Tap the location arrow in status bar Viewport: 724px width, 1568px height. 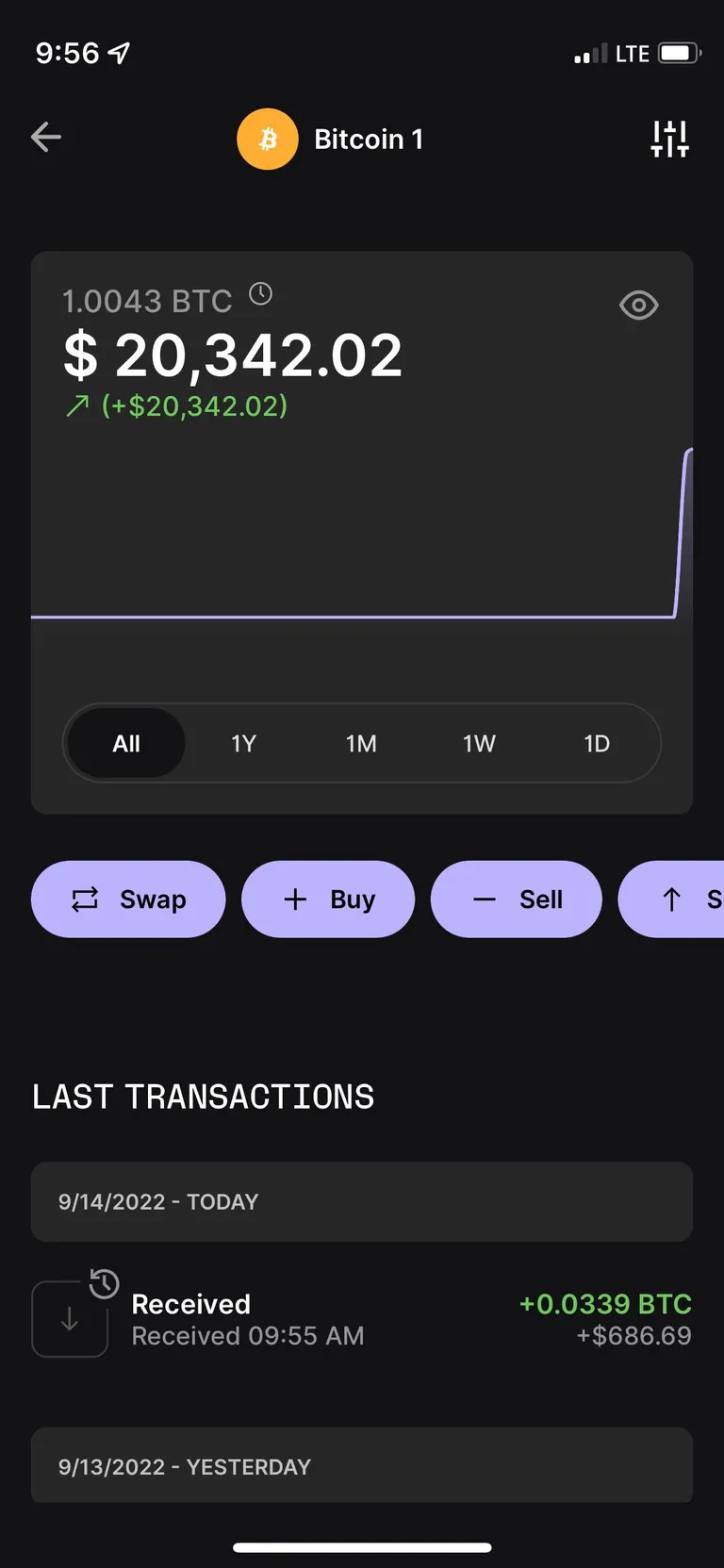119,53
